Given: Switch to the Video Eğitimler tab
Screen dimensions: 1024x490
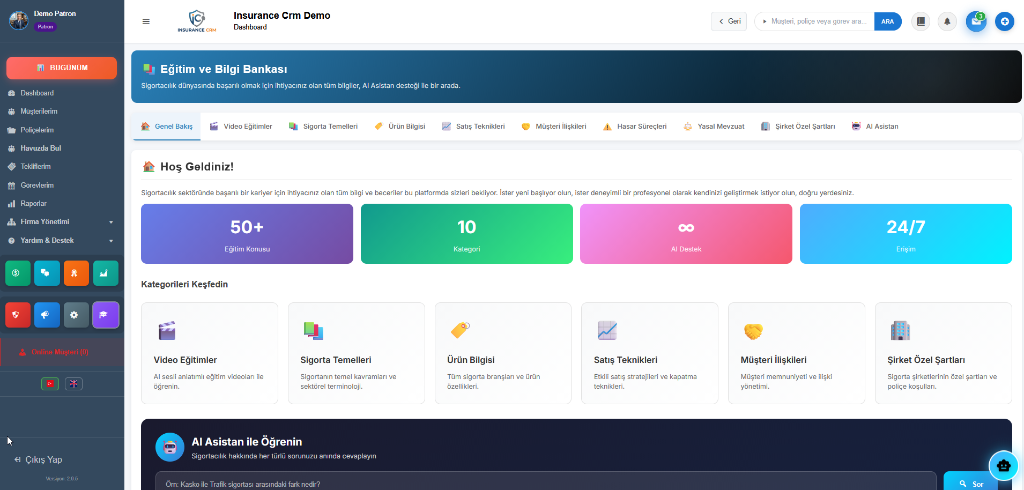Looking at the screenshot, I should pos(240,126).
